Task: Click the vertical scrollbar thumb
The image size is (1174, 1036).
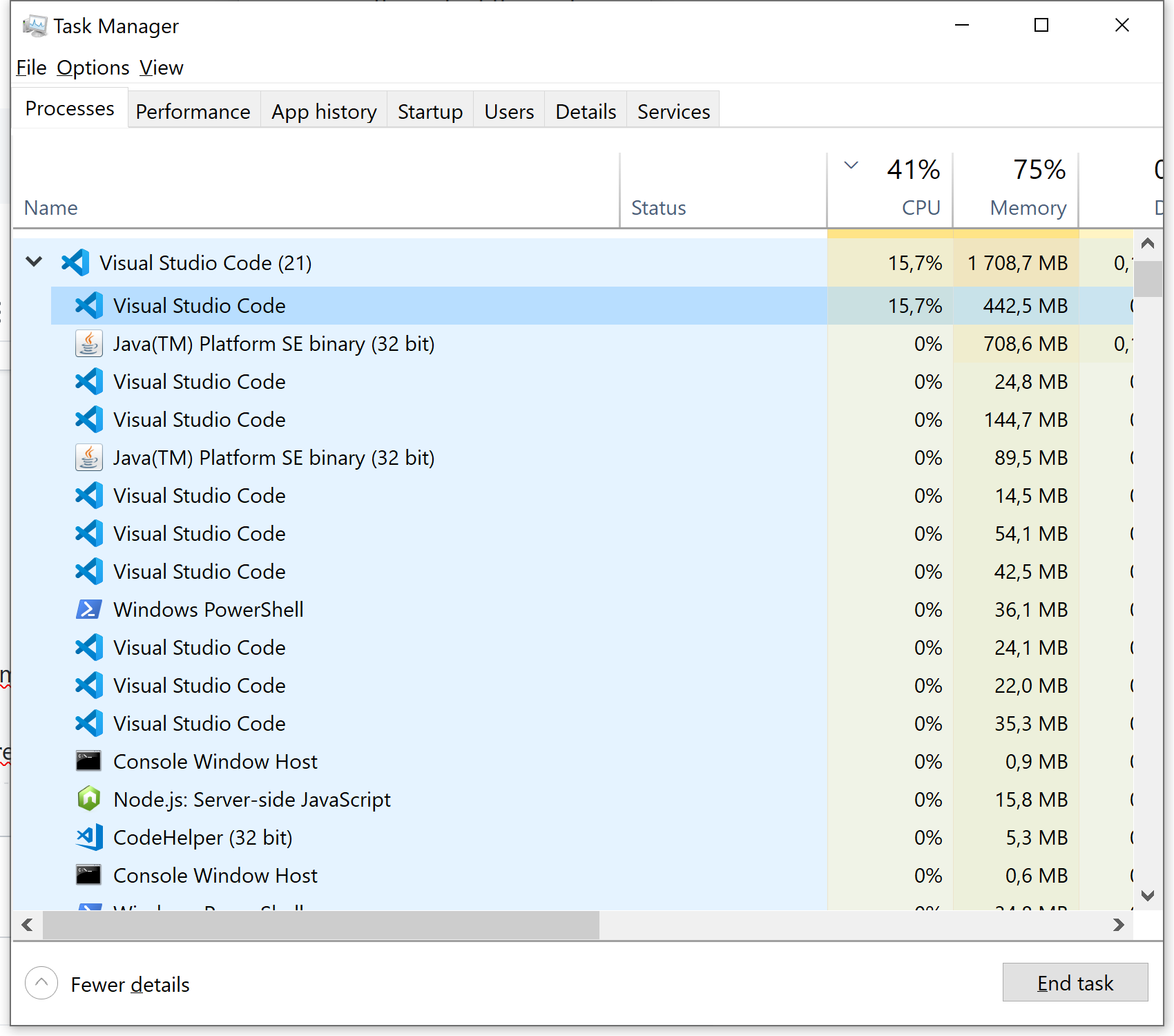Action: [x=1148, y=278]
